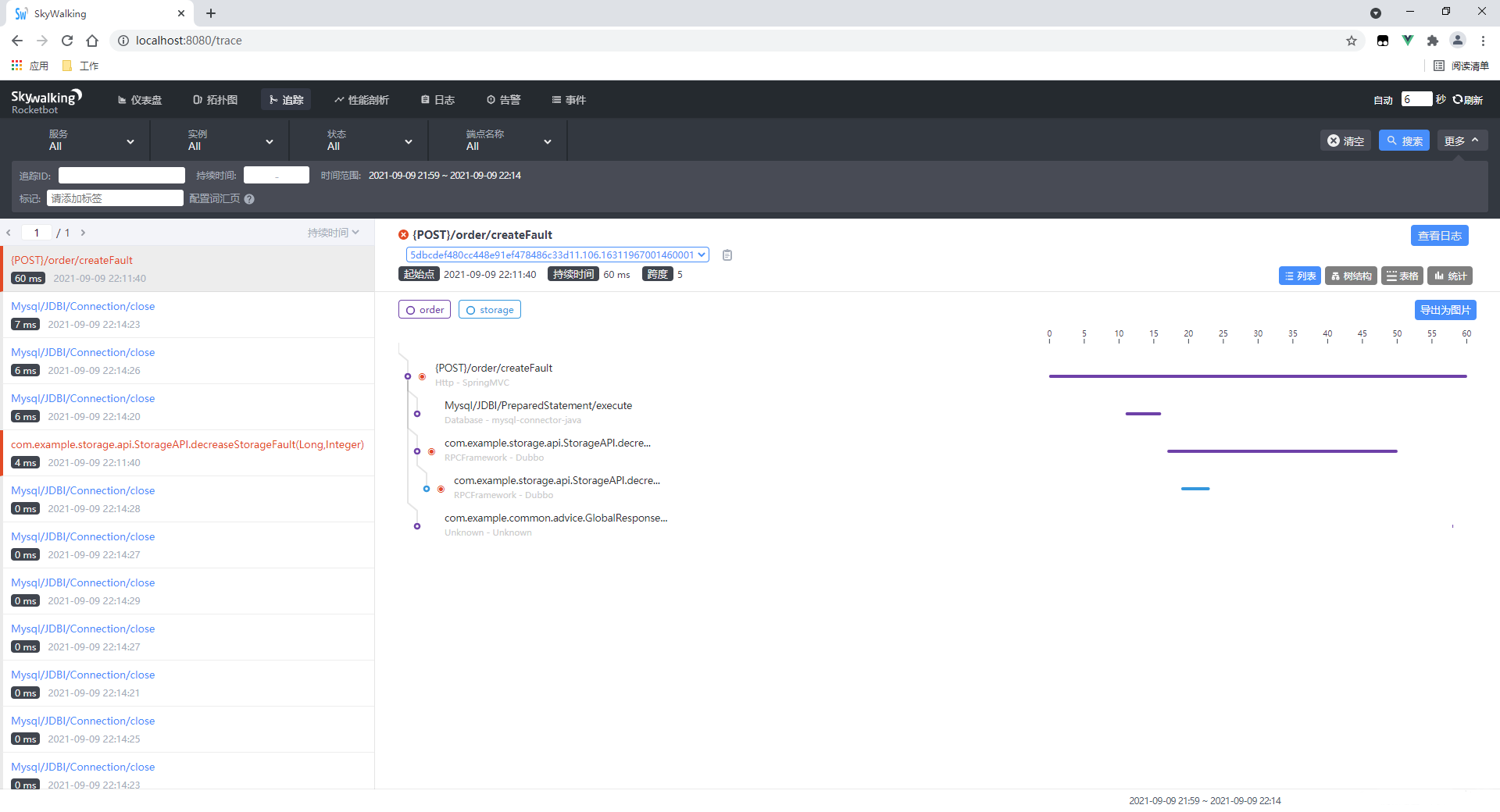Click the 标记 tag input field
This screenshot has width=1500, height=812.
coord(115,198)
